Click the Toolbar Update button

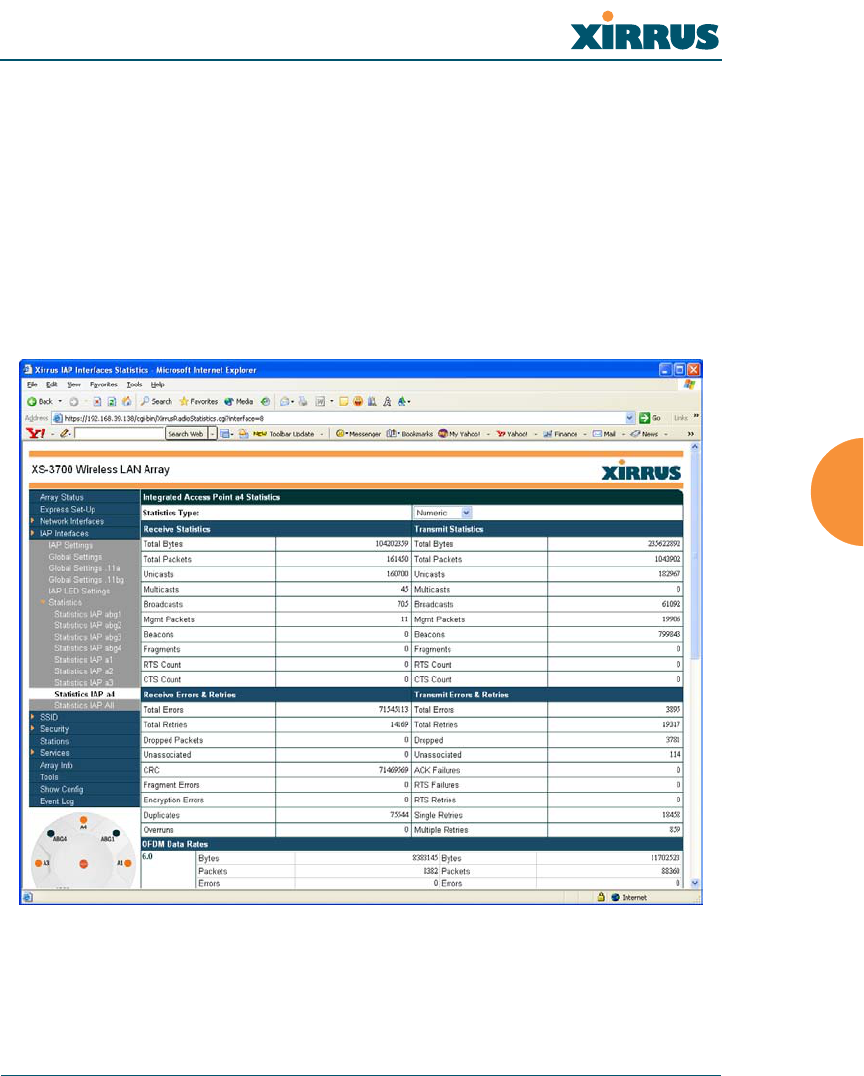click(x=284, y=434)
